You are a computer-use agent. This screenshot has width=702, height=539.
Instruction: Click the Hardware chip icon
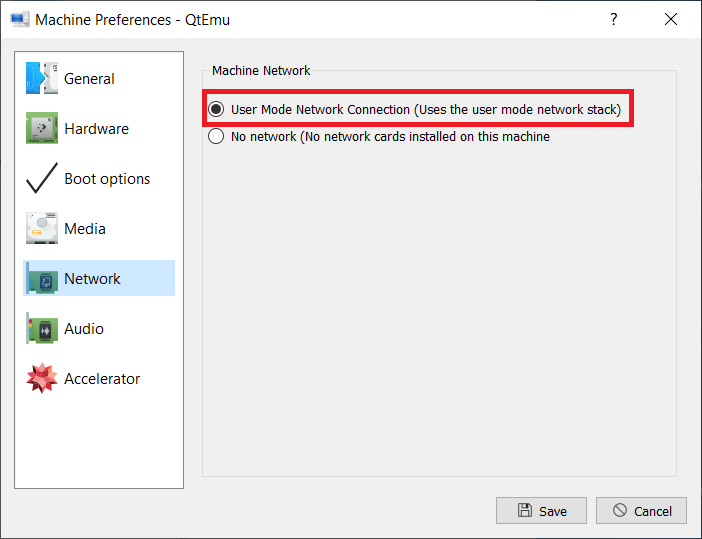(41, 129)
